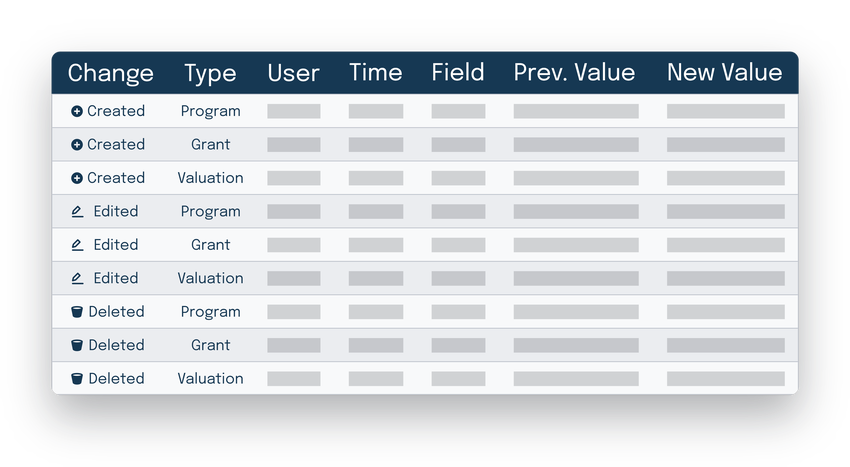Click the trash icon in Deleted Valuation row

click(77, 379)
